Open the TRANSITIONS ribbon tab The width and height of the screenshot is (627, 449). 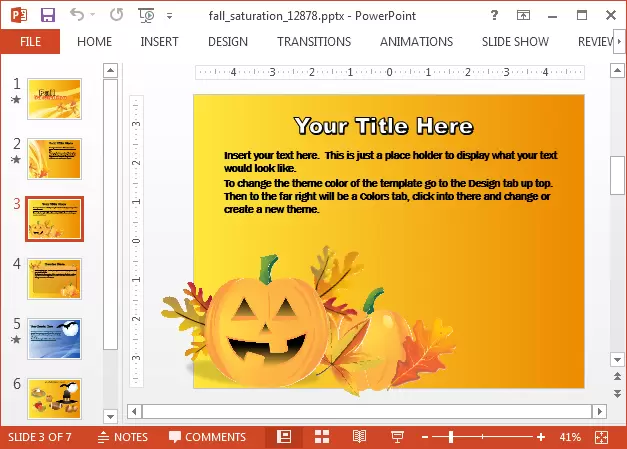[x=314, y=42]
